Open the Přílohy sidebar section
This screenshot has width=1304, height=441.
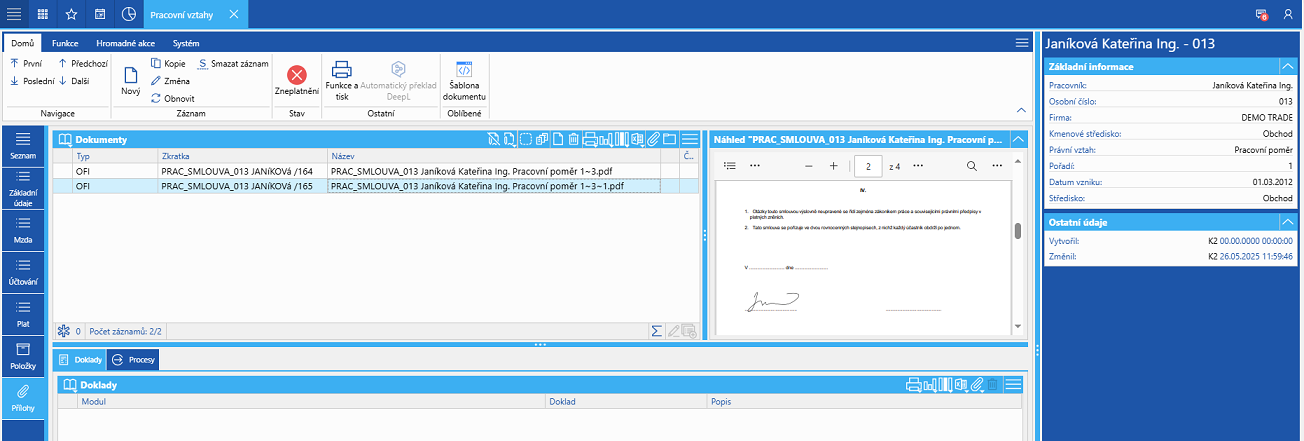click(x=22, y=398)
